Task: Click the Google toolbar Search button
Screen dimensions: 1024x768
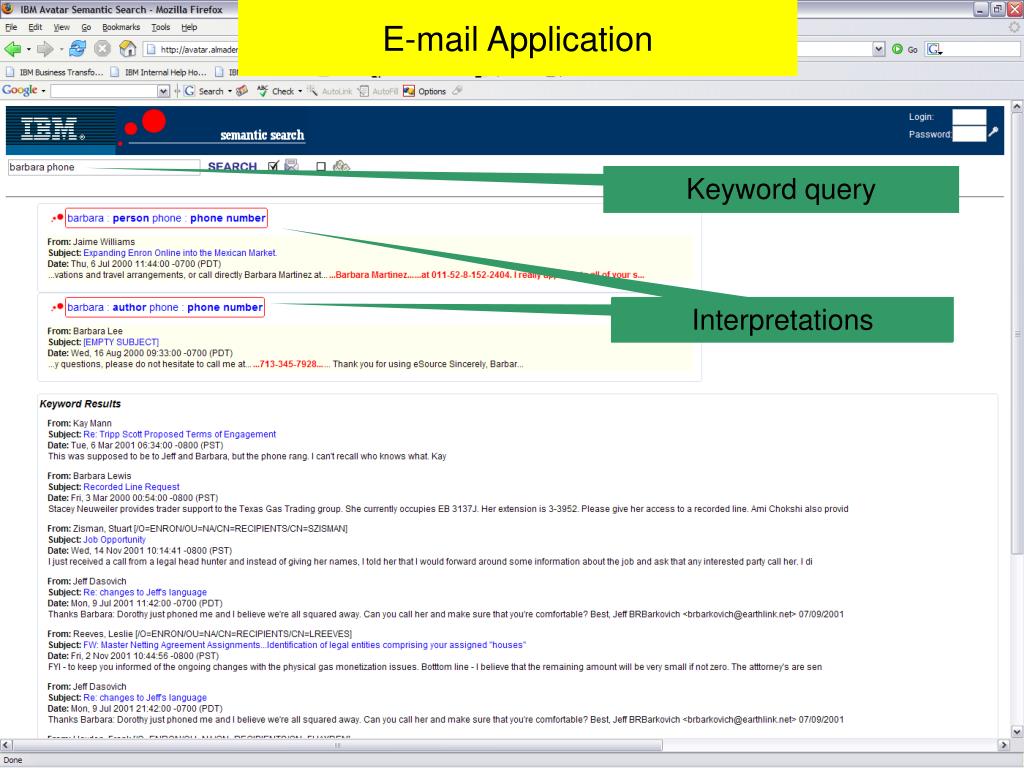Action: coord(204,91)
